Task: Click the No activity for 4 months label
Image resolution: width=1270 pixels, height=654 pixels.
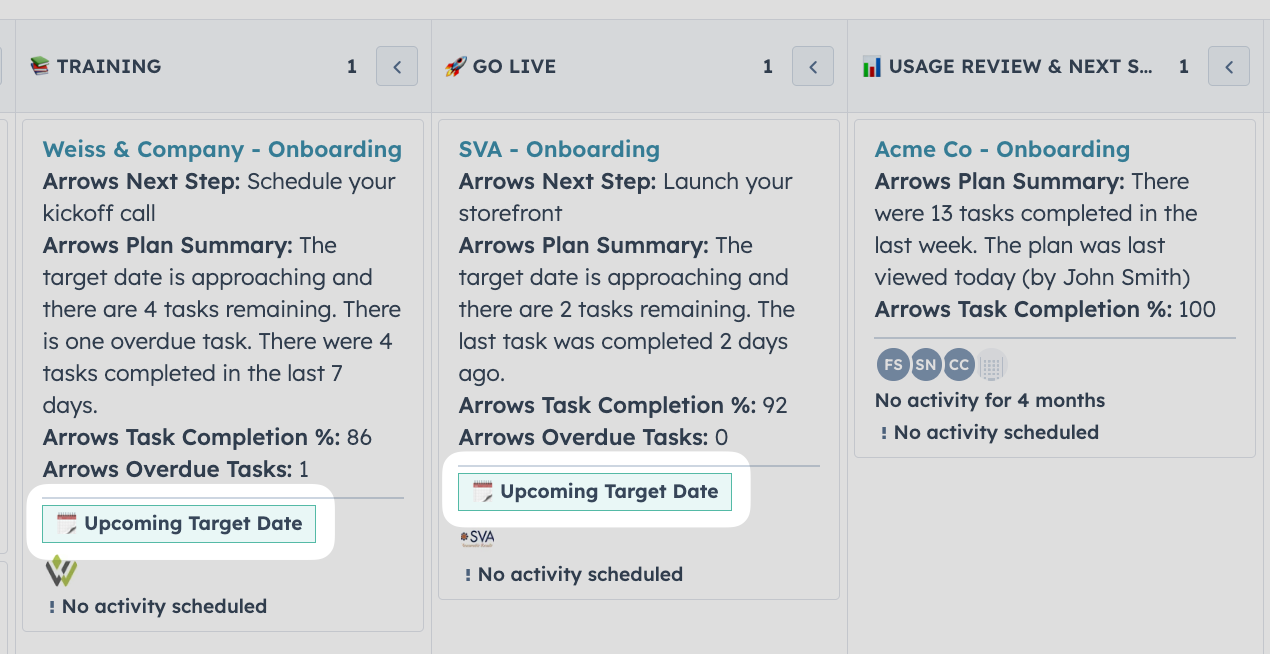Action: [989, 400]
